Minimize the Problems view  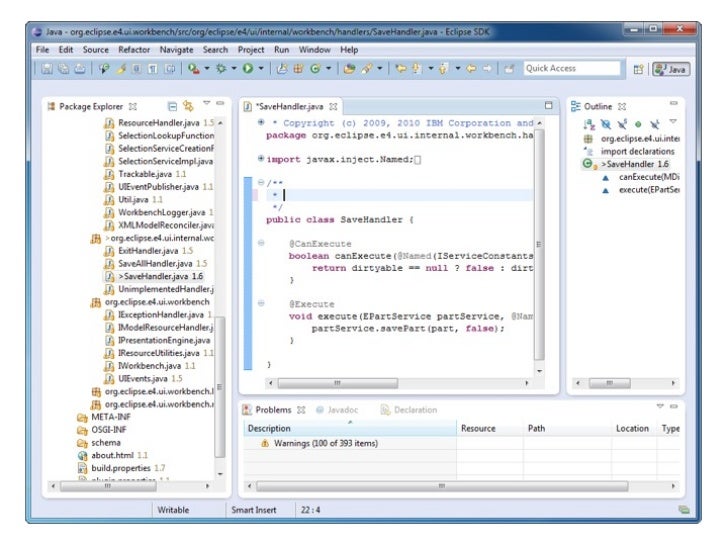click(x=674, y=406)
